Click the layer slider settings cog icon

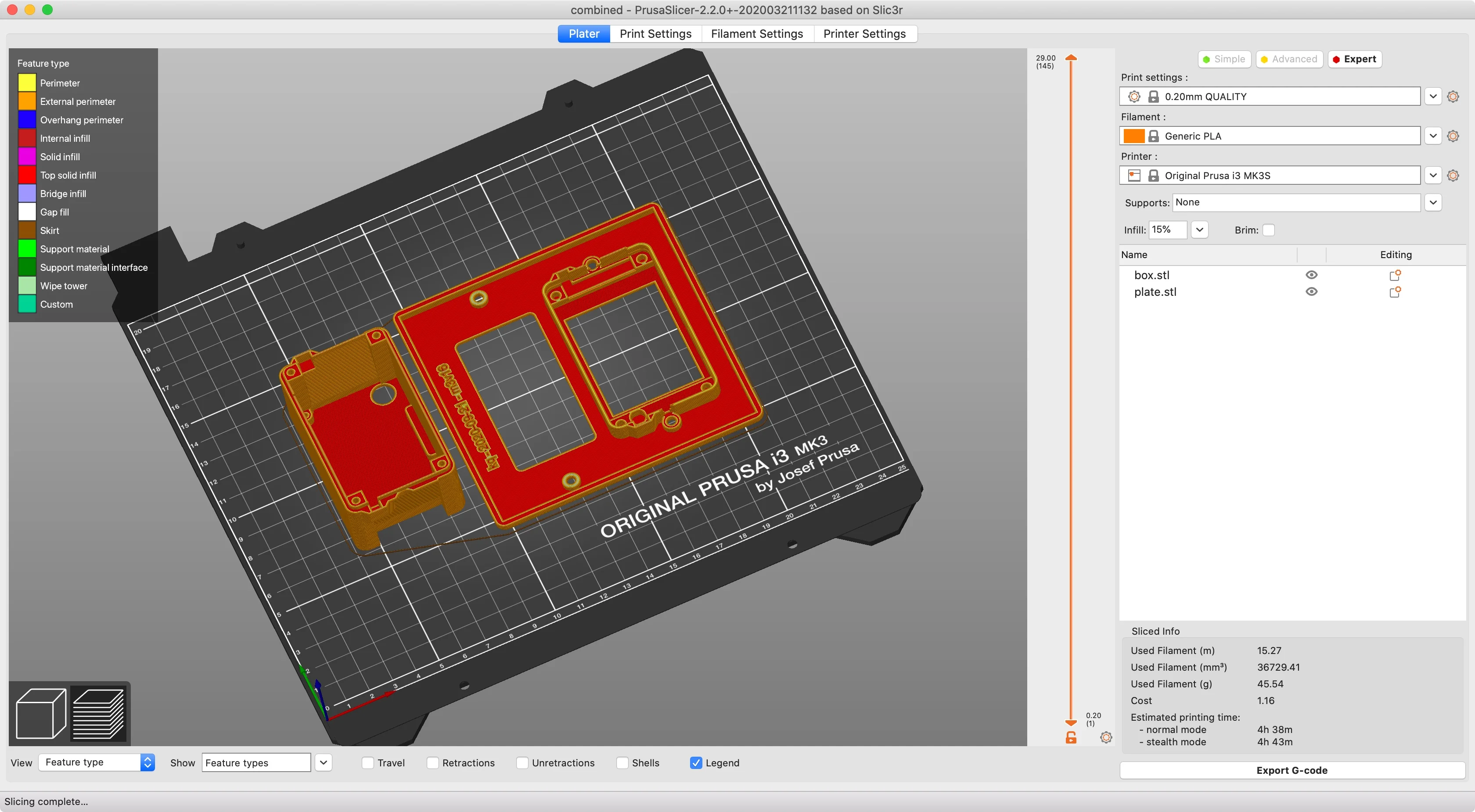pyautogui.click(x=1106, y=737)
